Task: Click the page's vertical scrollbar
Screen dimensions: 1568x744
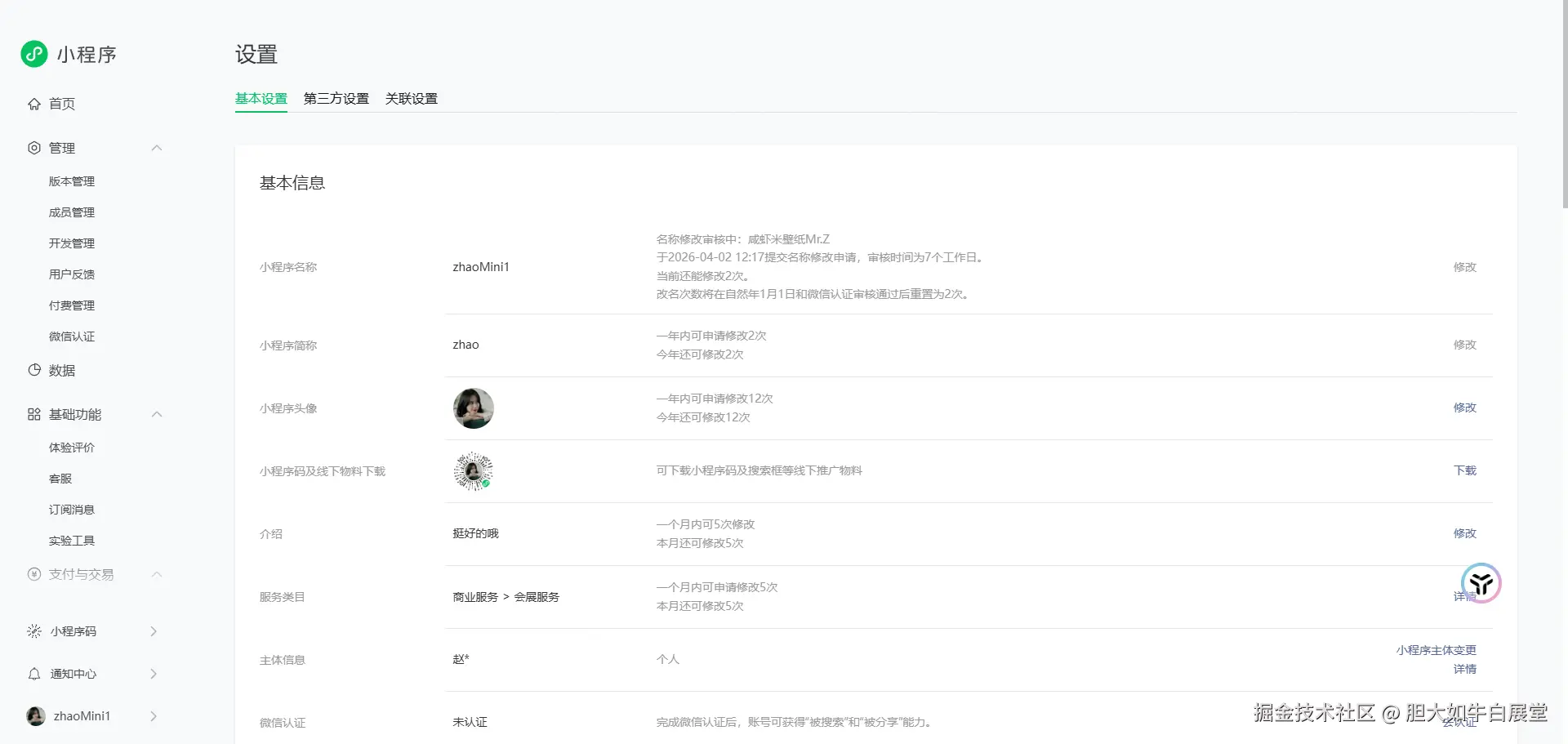Action: [1564, 105]
